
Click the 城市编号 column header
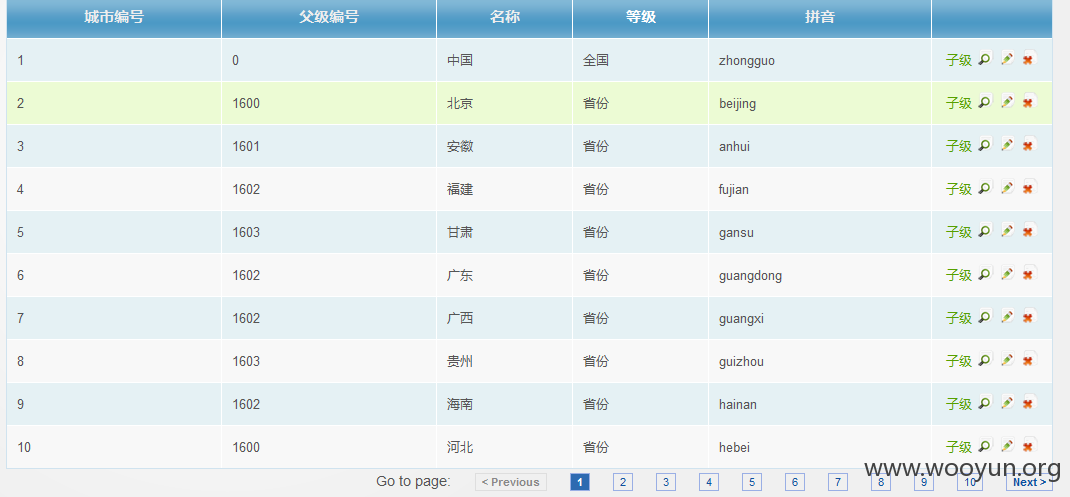click(114, 18)
